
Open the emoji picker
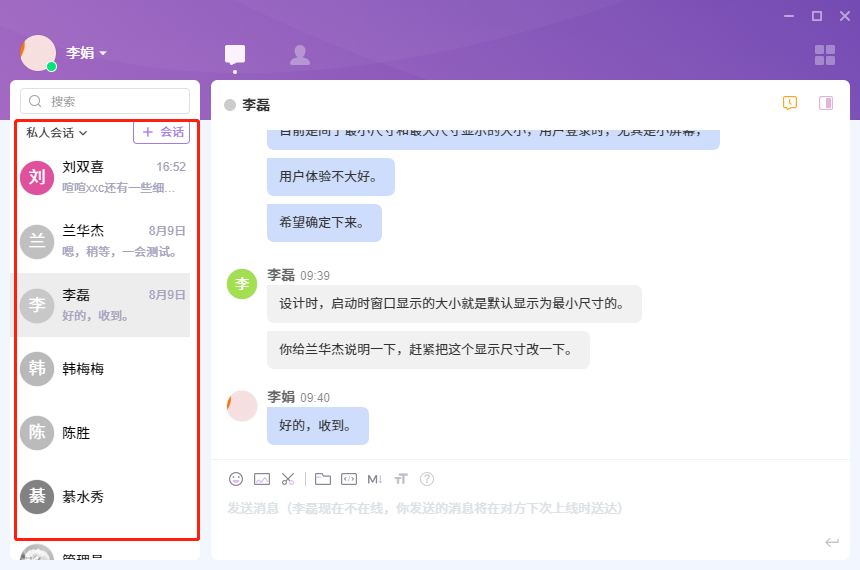[x=236, y=479]
